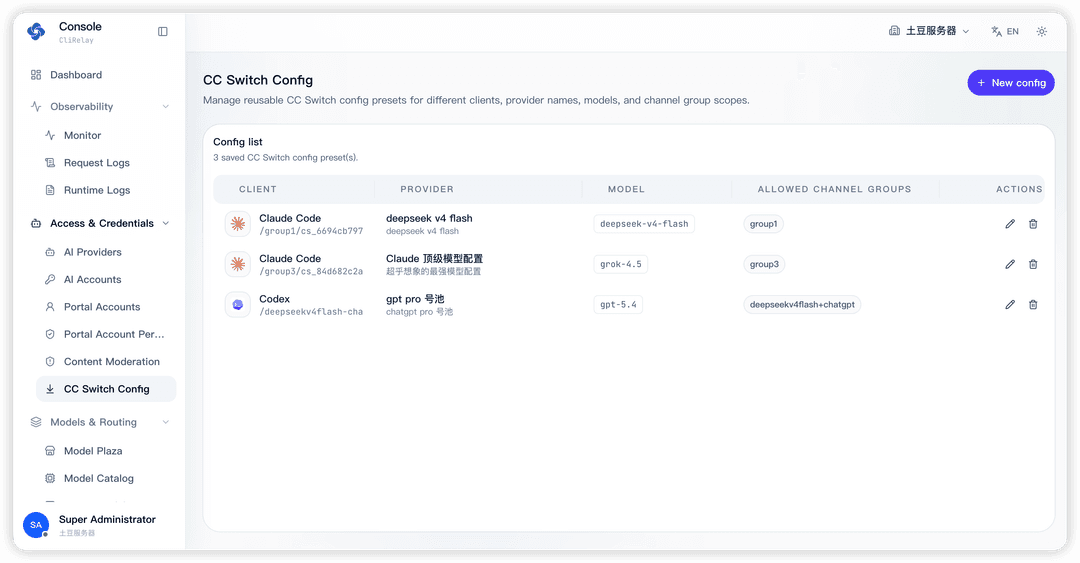Click Claude Code icon in group1 row
1080x563 pixels.
[238, 224]
